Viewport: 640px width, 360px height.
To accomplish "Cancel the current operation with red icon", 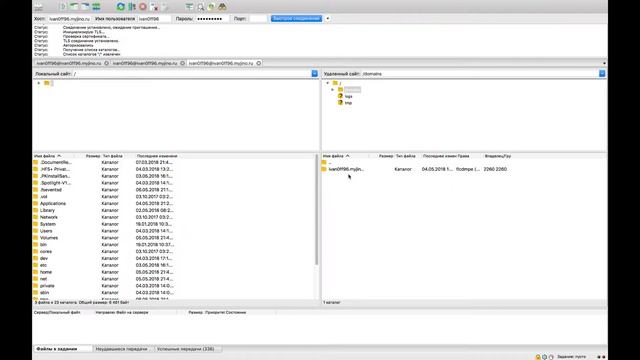I will (x=143, y=7).
